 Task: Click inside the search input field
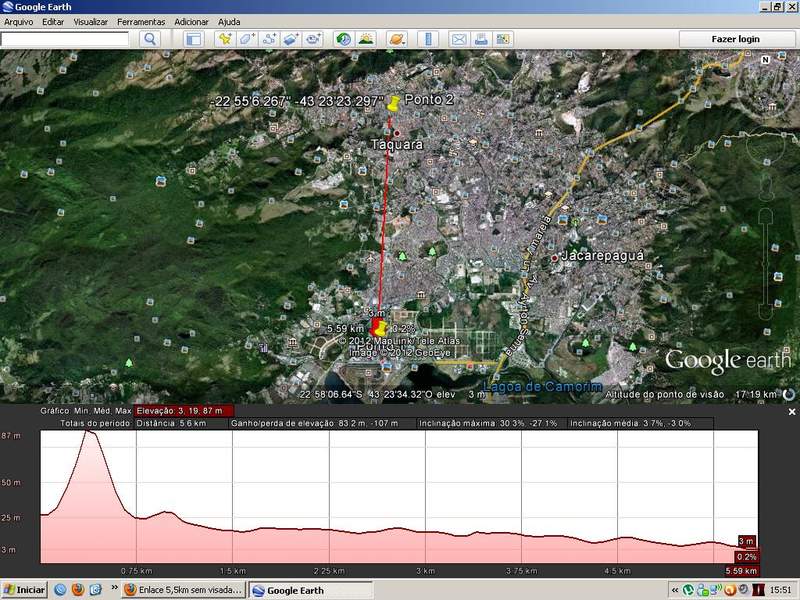pyautogui.click(x=65, y=39)
